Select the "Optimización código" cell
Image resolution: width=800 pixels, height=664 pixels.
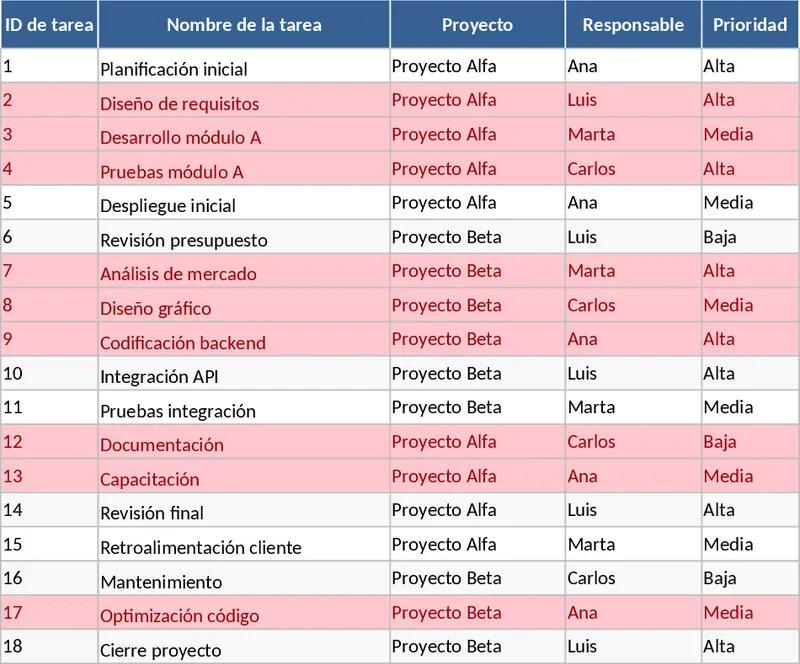pos(180,616)
